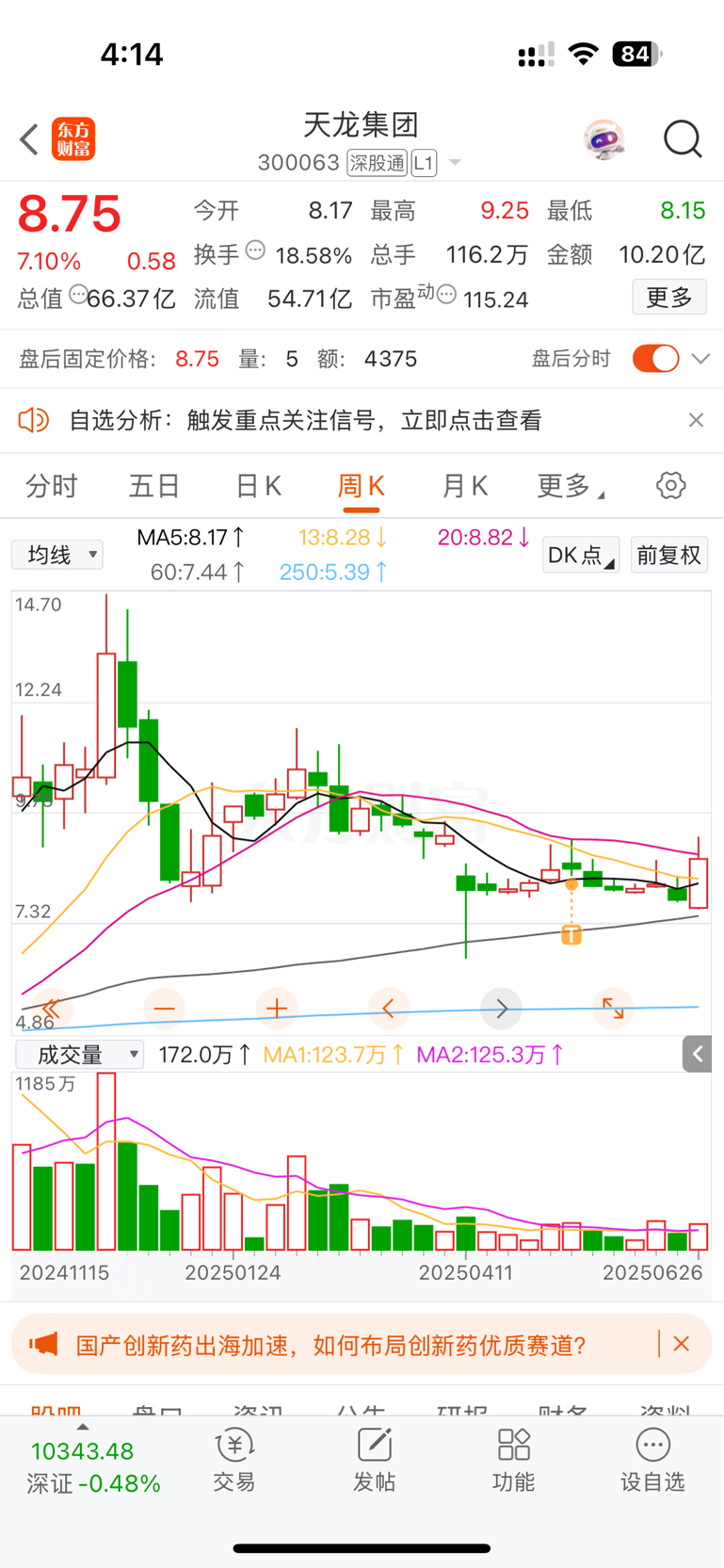Screen dimensions: 724x1568
Task: Tap the 前复权 adjustment button
Action: coord(668,555)
